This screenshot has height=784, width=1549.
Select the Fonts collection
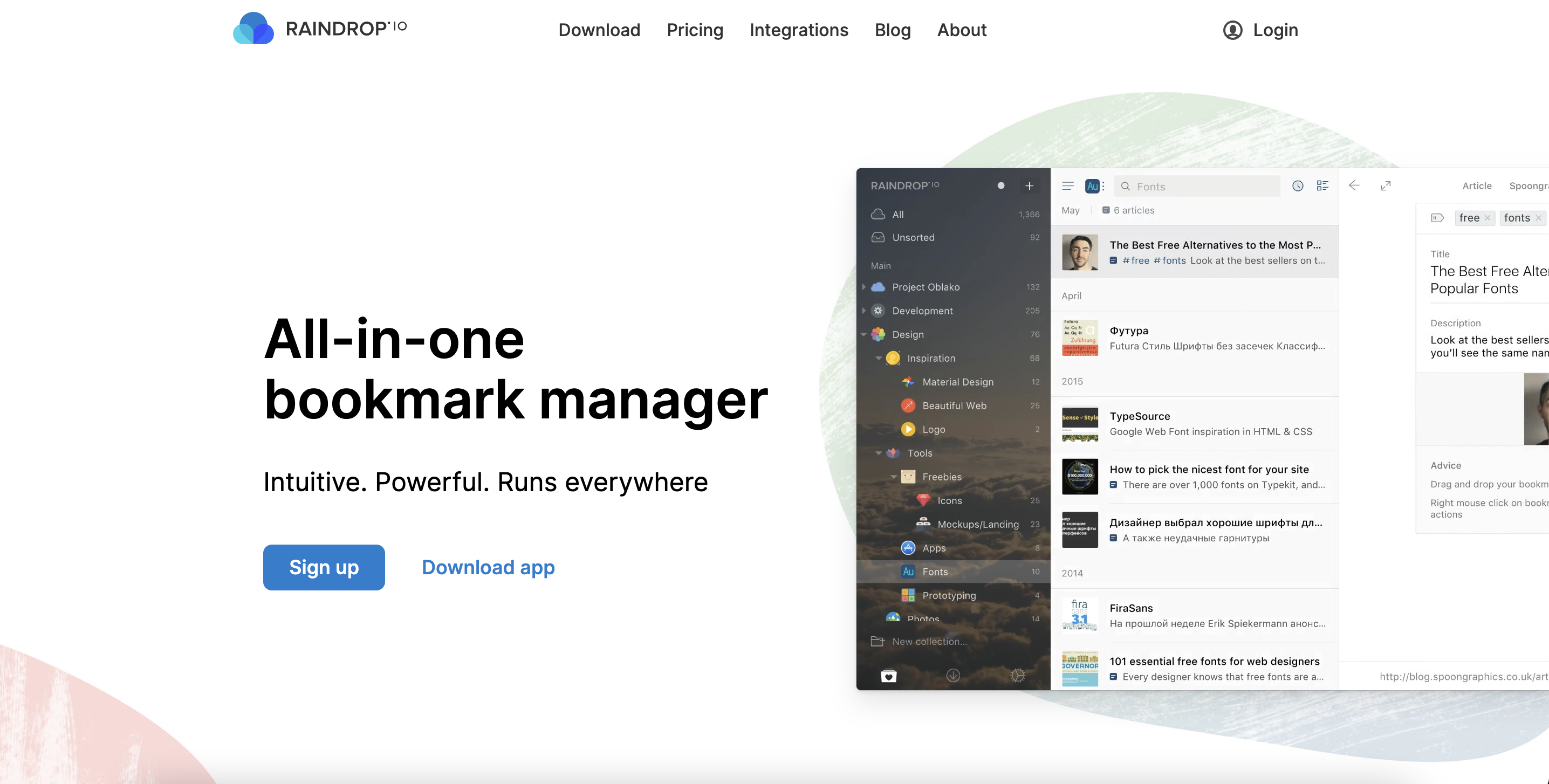click(x=953, y=572)
